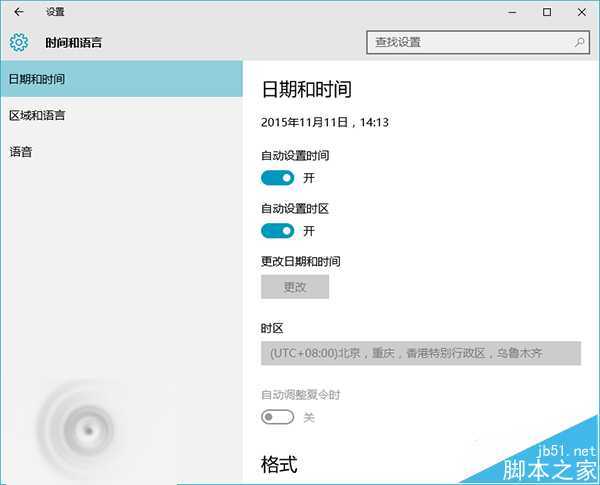Open the settings gear icon
The height and width of the screenshot is (485, 600).
pyautogui.click(x=19, y=42)
